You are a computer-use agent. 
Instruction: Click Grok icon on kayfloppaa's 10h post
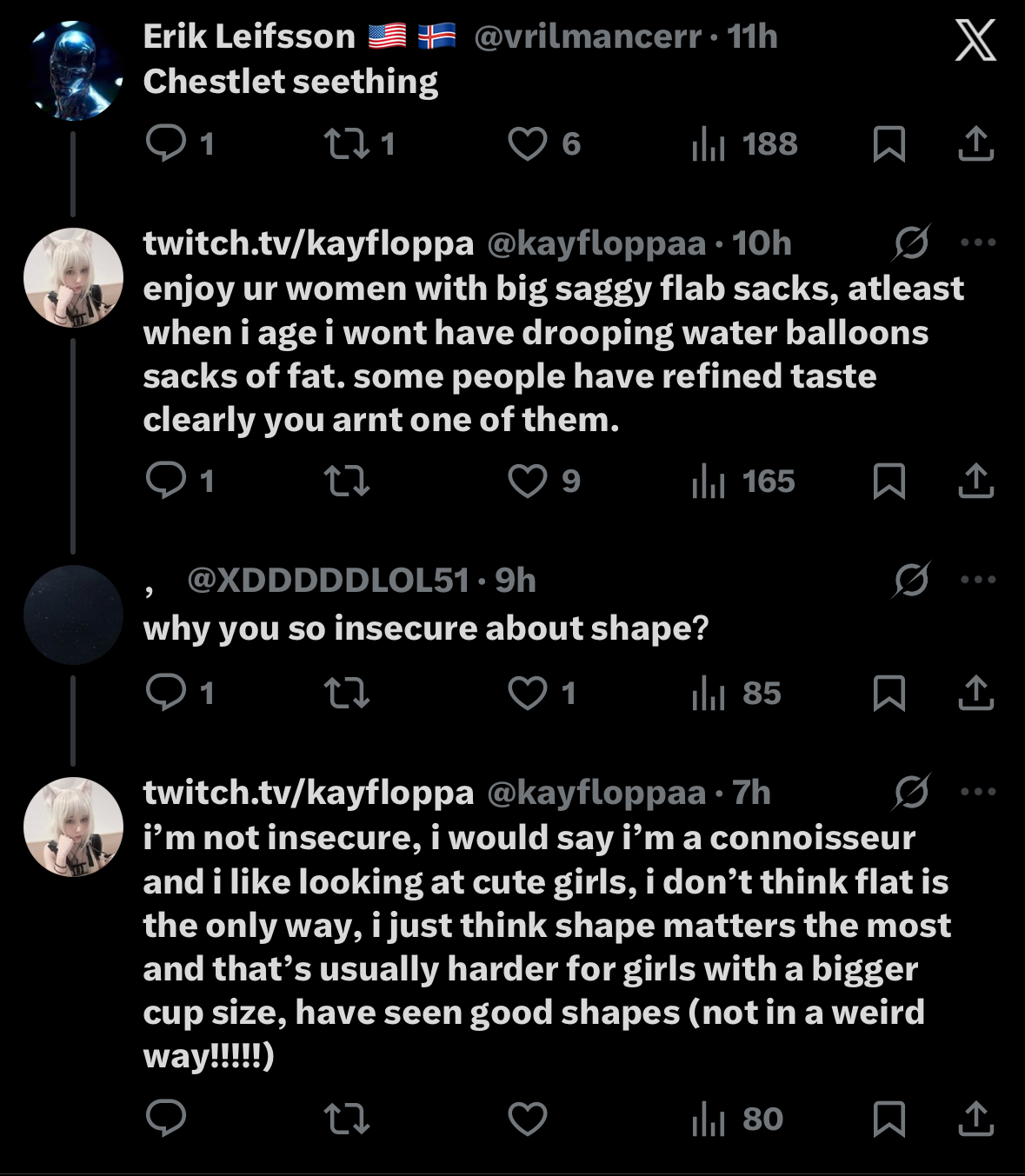[911, 243]
